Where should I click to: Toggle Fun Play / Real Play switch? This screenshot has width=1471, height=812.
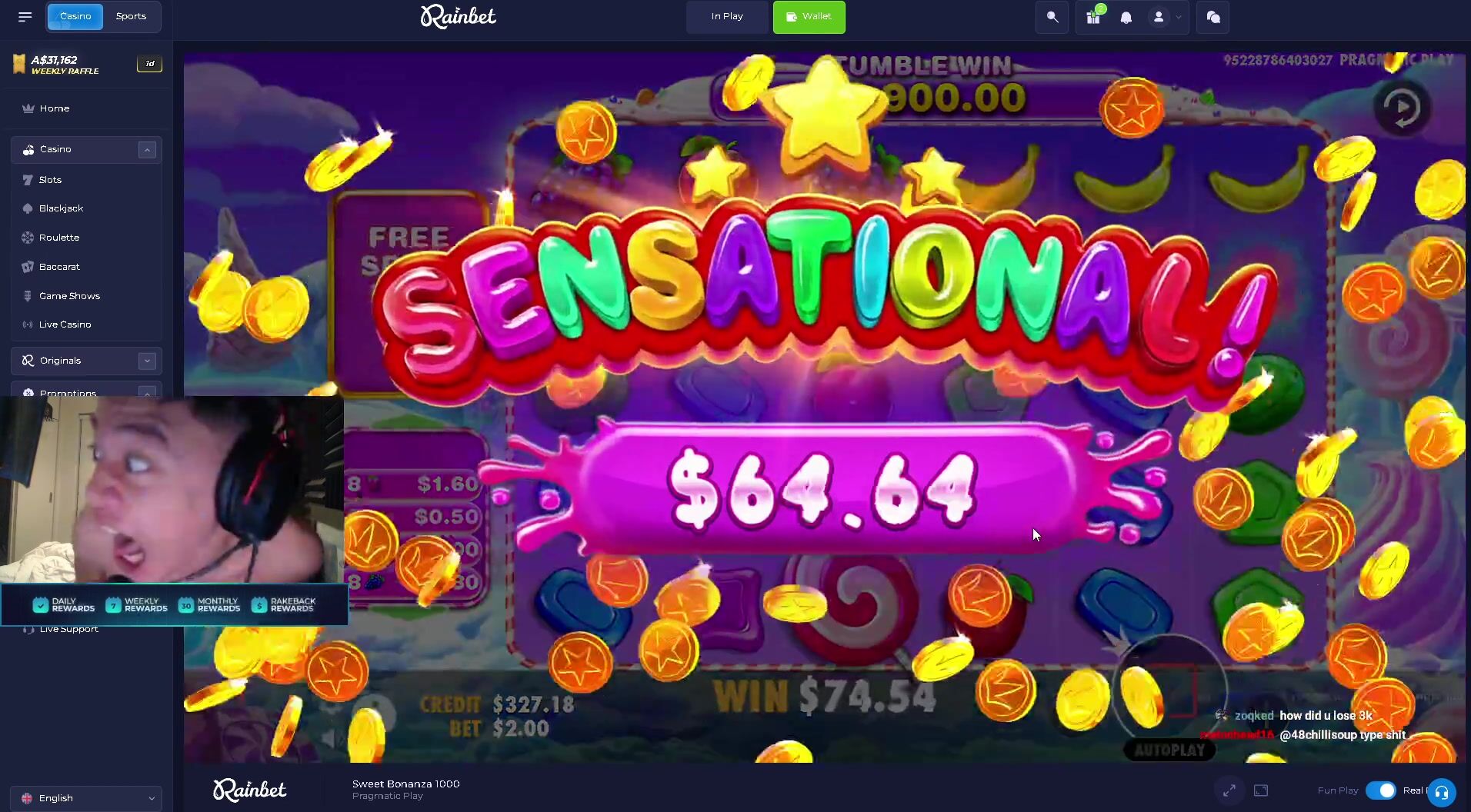click(x=1381, y=790)
